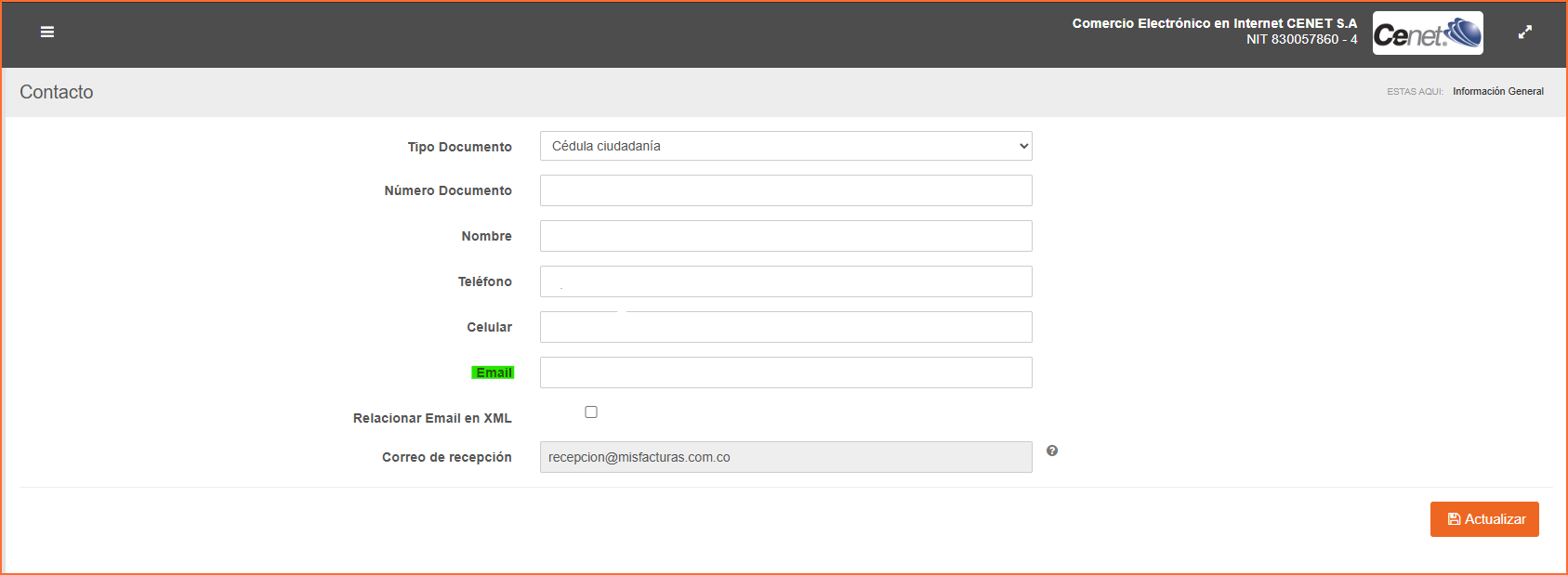The image size is (1568, 575).
Task: Select the Teléfono input box
Action: 785,281
